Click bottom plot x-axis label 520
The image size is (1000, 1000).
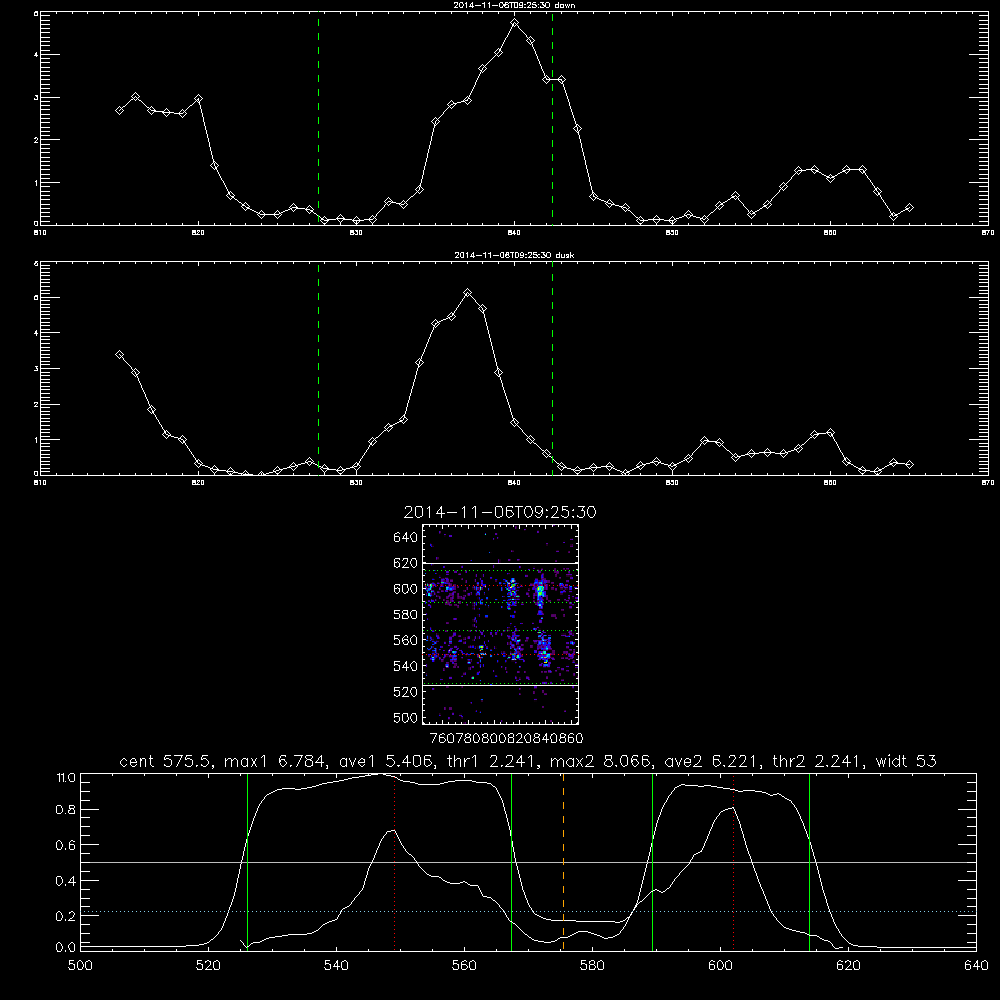click(208, 966)
